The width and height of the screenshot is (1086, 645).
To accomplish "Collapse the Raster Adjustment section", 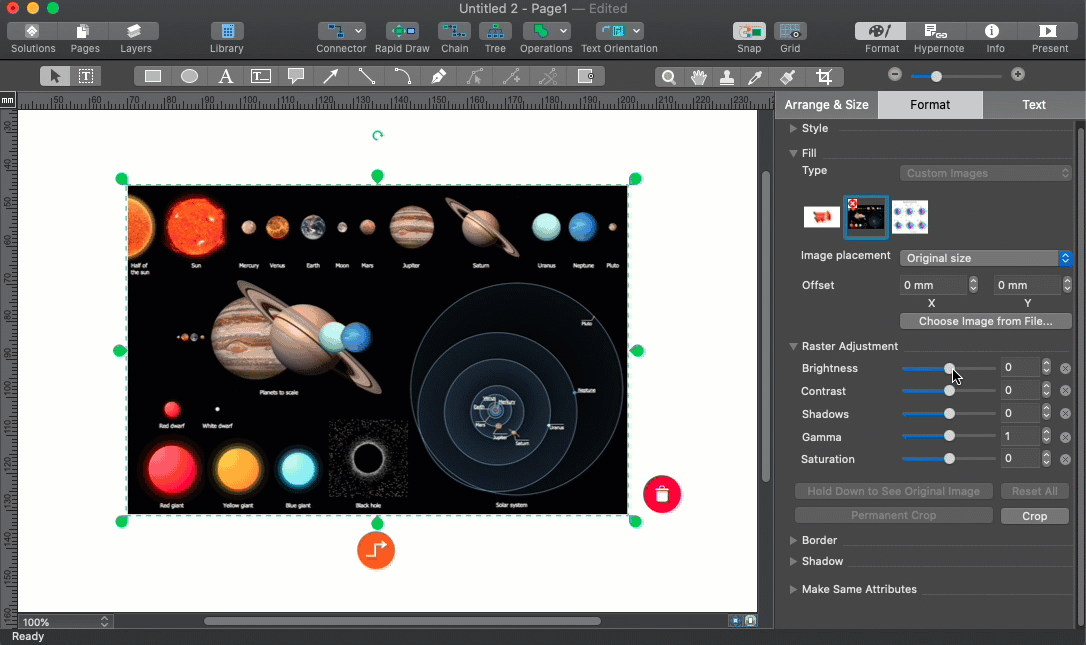I will coord(793,346).
